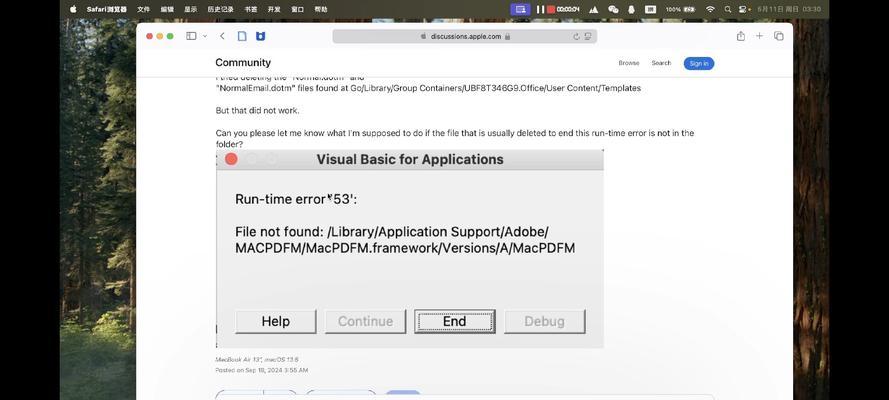Image resolution: width=889 pixels, height=400 pixels.
Task: Stop recording with the red square button
Action: click(x=551, y=10)
